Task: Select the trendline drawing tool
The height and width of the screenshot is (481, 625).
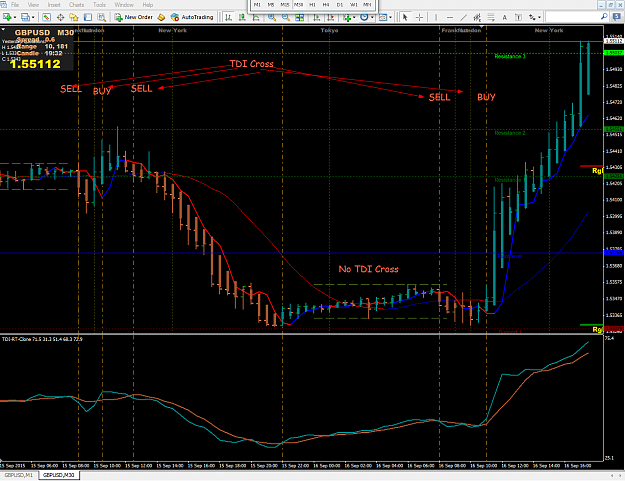Action: (464, 17)
